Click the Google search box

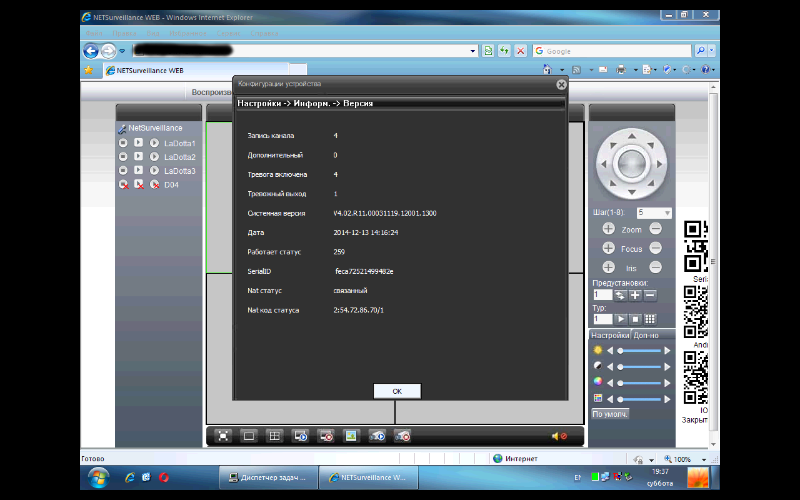pos(611,51)
